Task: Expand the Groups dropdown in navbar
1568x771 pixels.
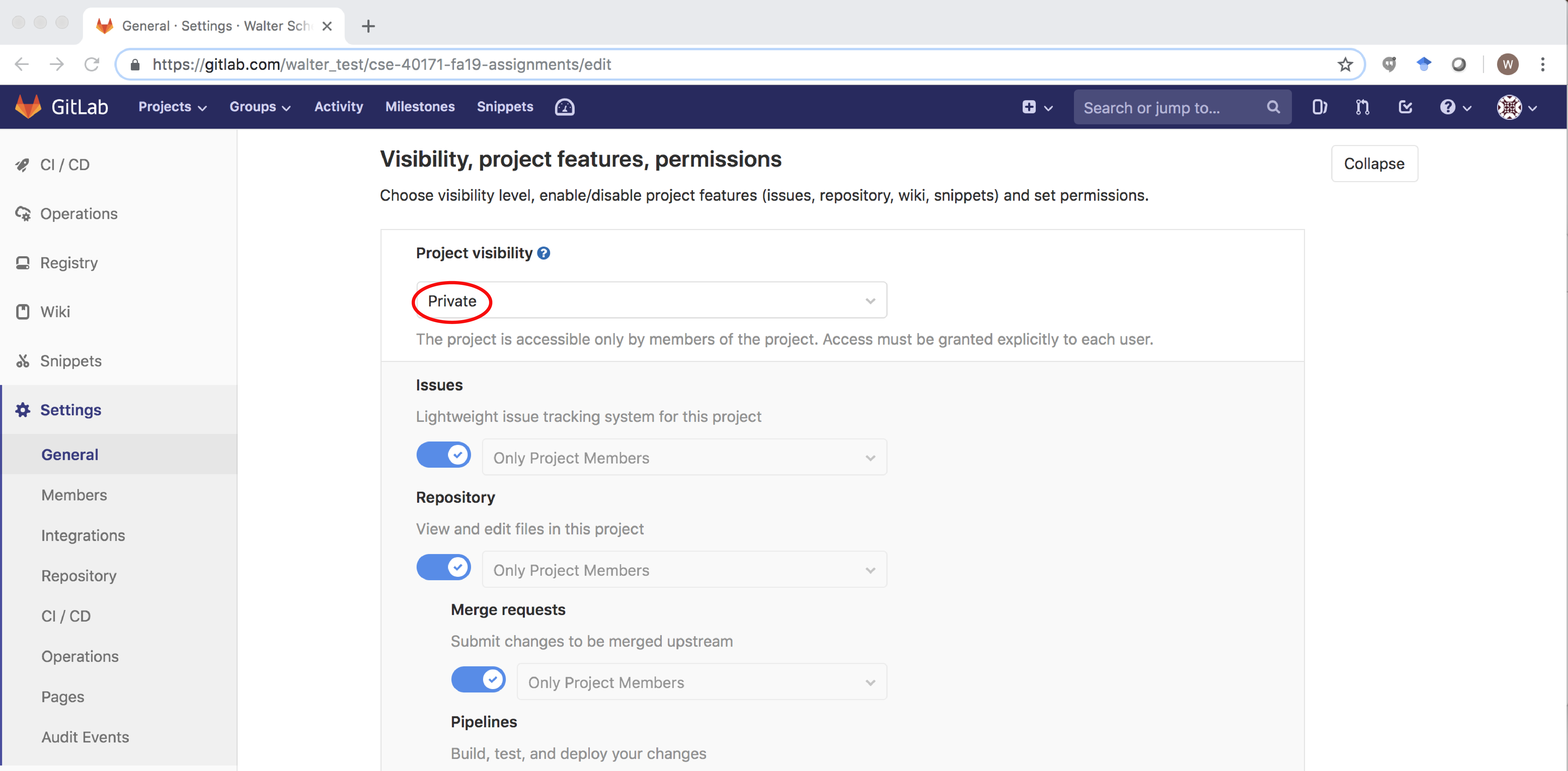Action: [260, 107]
